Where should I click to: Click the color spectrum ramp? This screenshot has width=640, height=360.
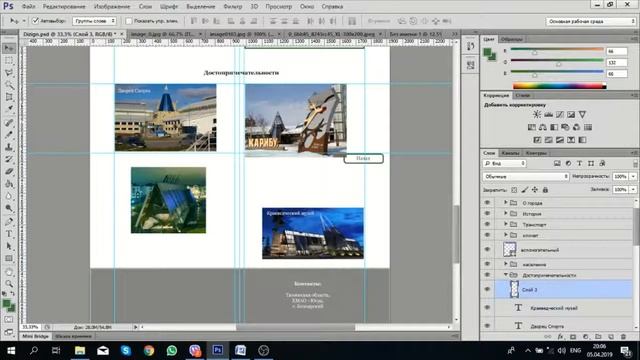pos(559,86)
